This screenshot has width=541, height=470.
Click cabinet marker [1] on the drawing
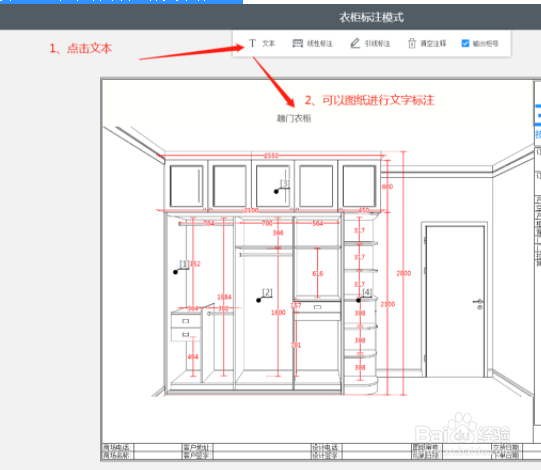[x=184, y=264]
